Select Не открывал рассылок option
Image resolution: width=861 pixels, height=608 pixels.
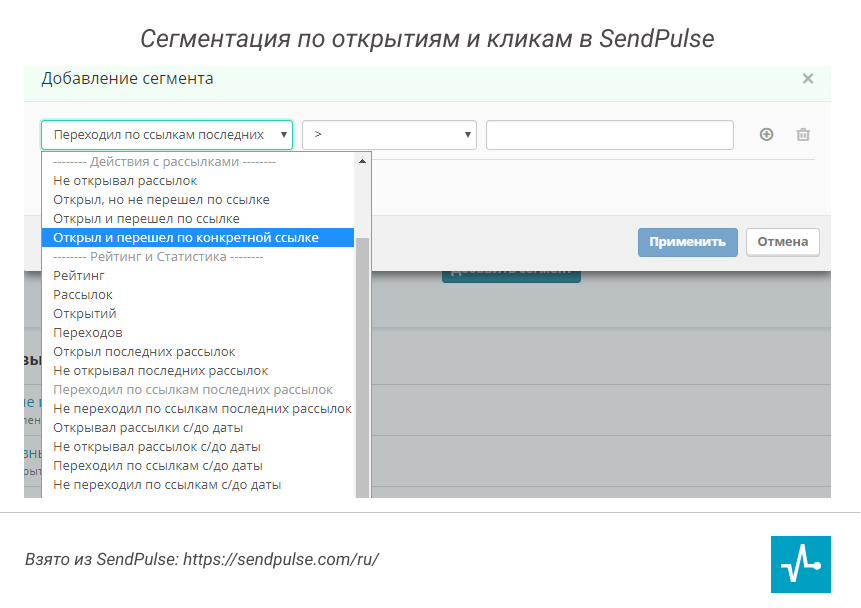198,181
